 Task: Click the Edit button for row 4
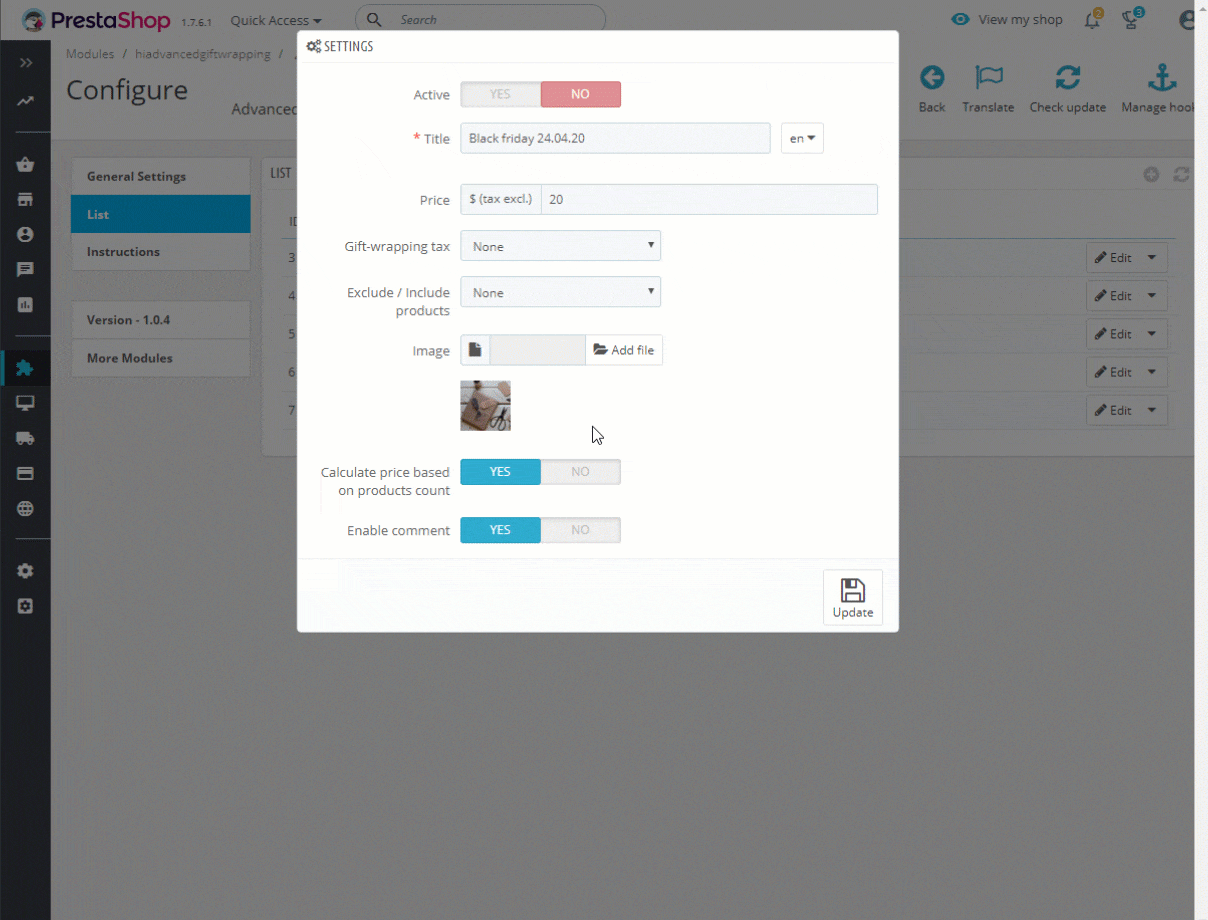click(x=1113, y=295)
